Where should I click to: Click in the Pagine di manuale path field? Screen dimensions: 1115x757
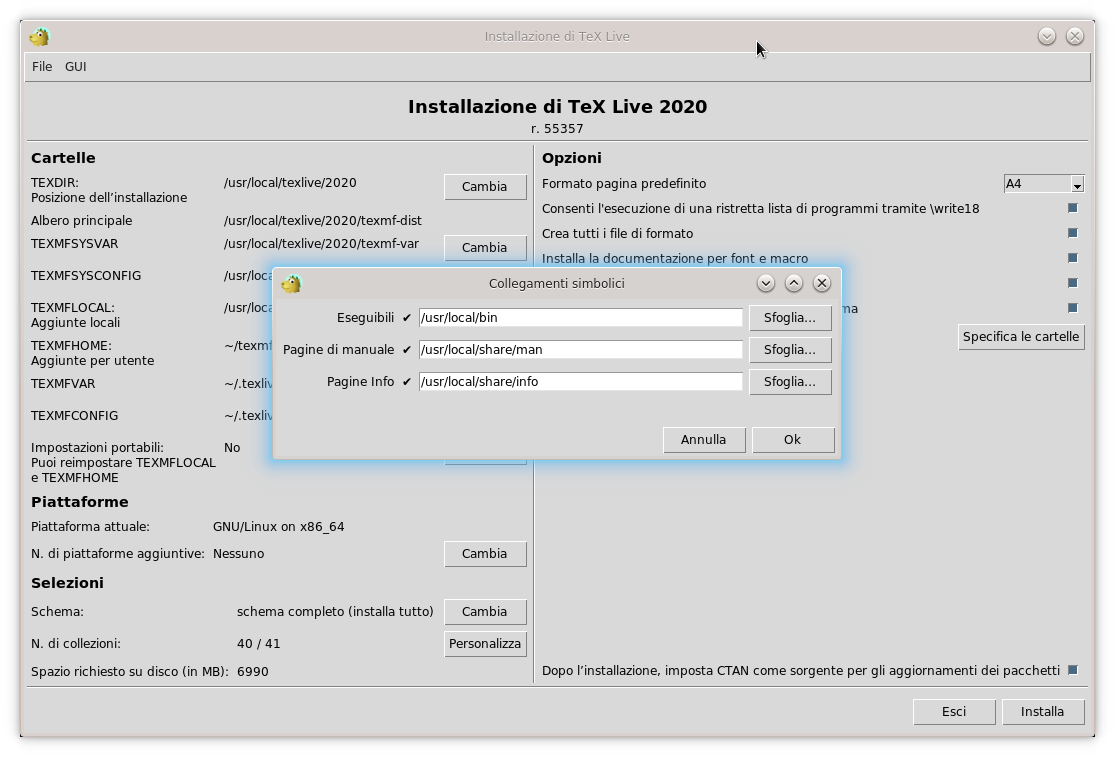click(580, 350)
